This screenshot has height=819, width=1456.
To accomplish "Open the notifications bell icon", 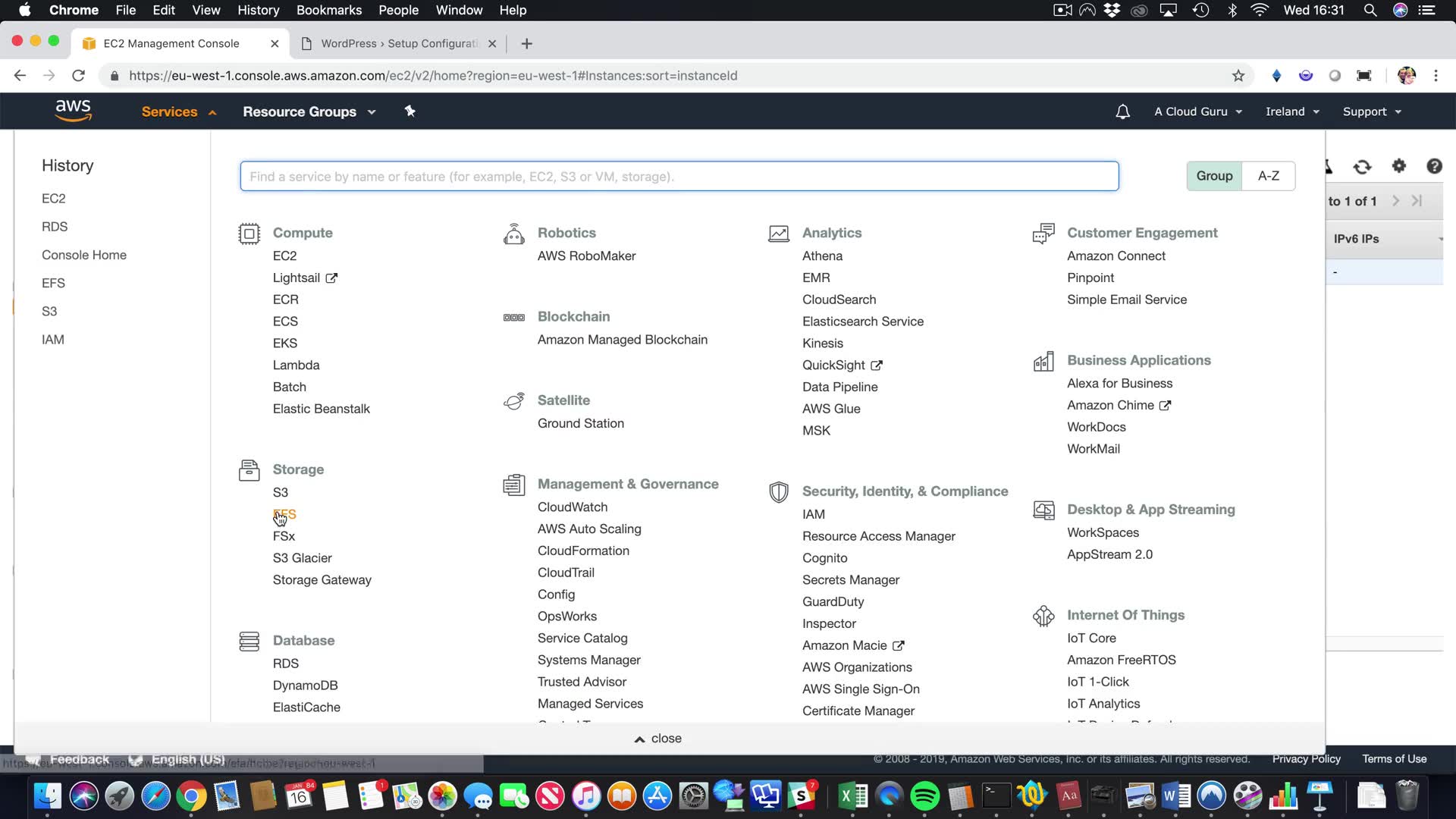I will click(1122, 111).
